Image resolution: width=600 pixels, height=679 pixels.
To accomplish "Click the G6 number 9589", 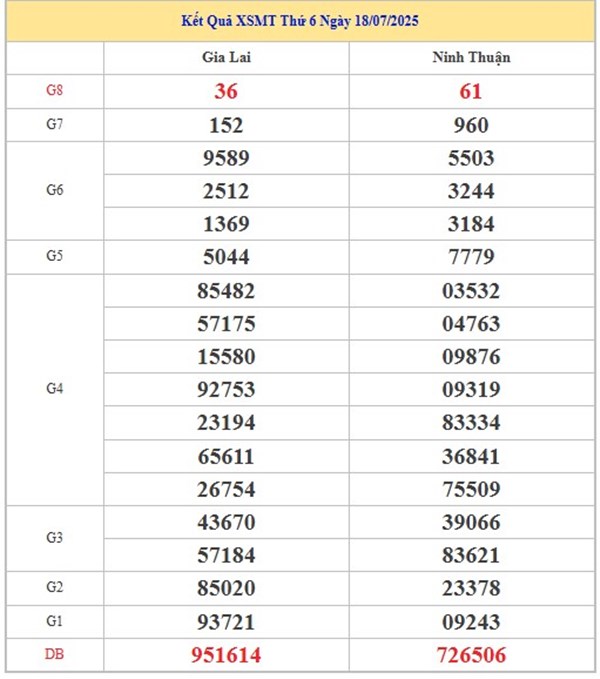I will (x=226, y=158).
